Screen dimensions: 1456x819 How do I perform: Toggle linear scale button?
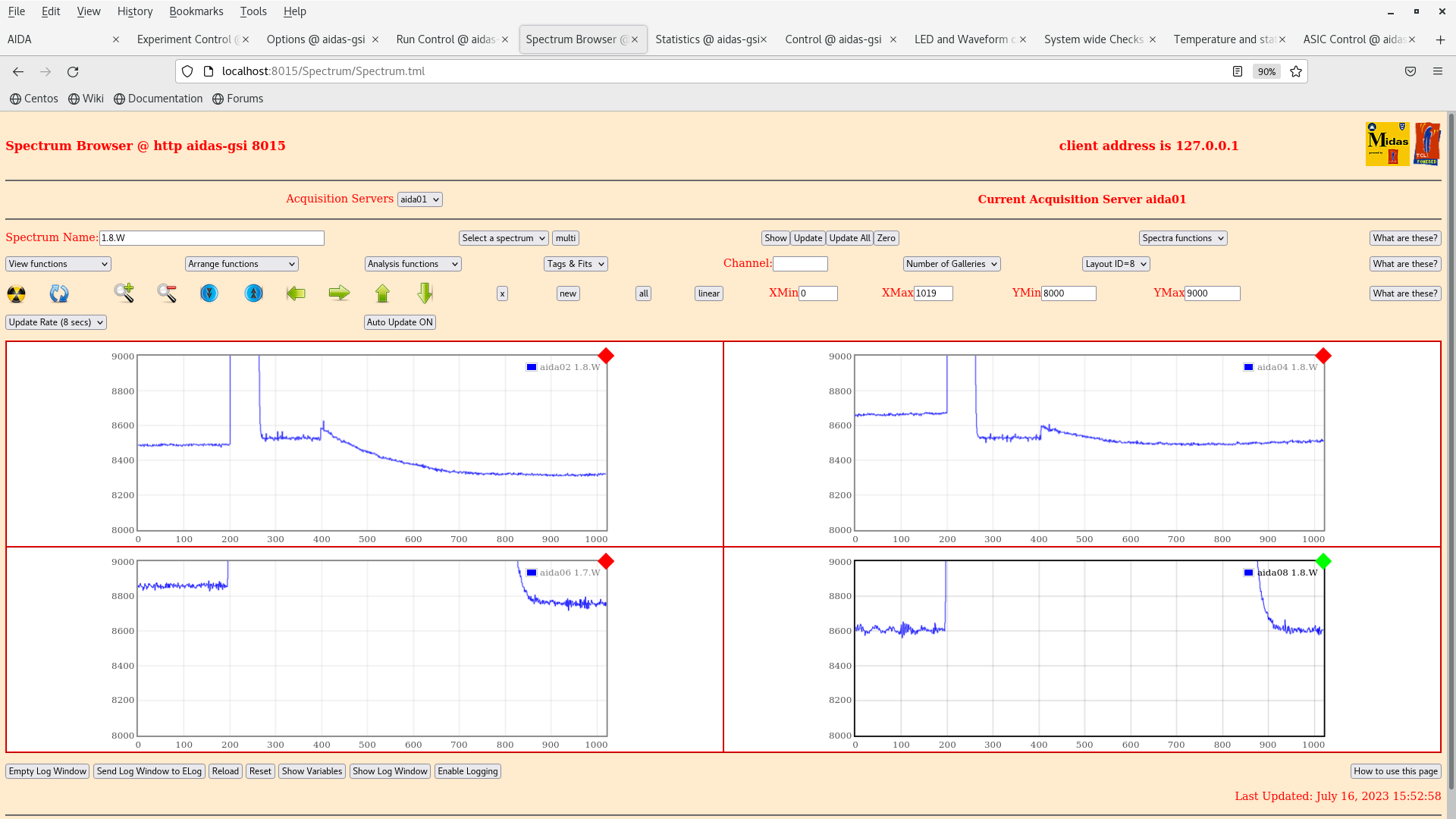pos(708,293)
